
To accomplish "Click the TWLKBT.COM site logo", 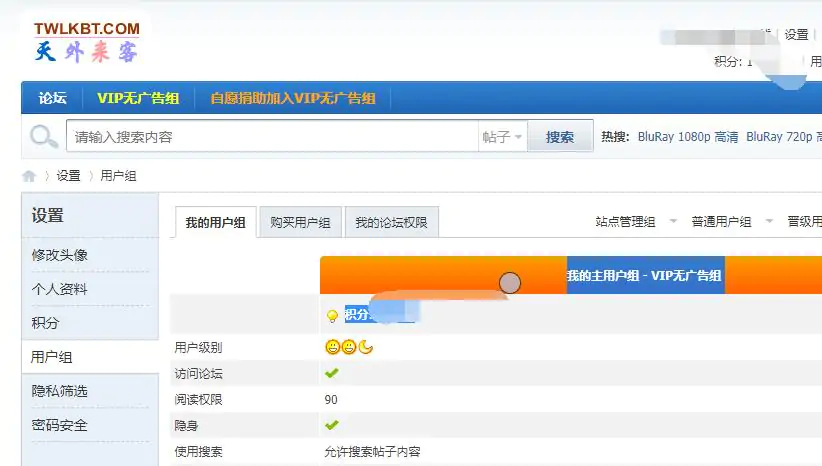I will [87, 42].
